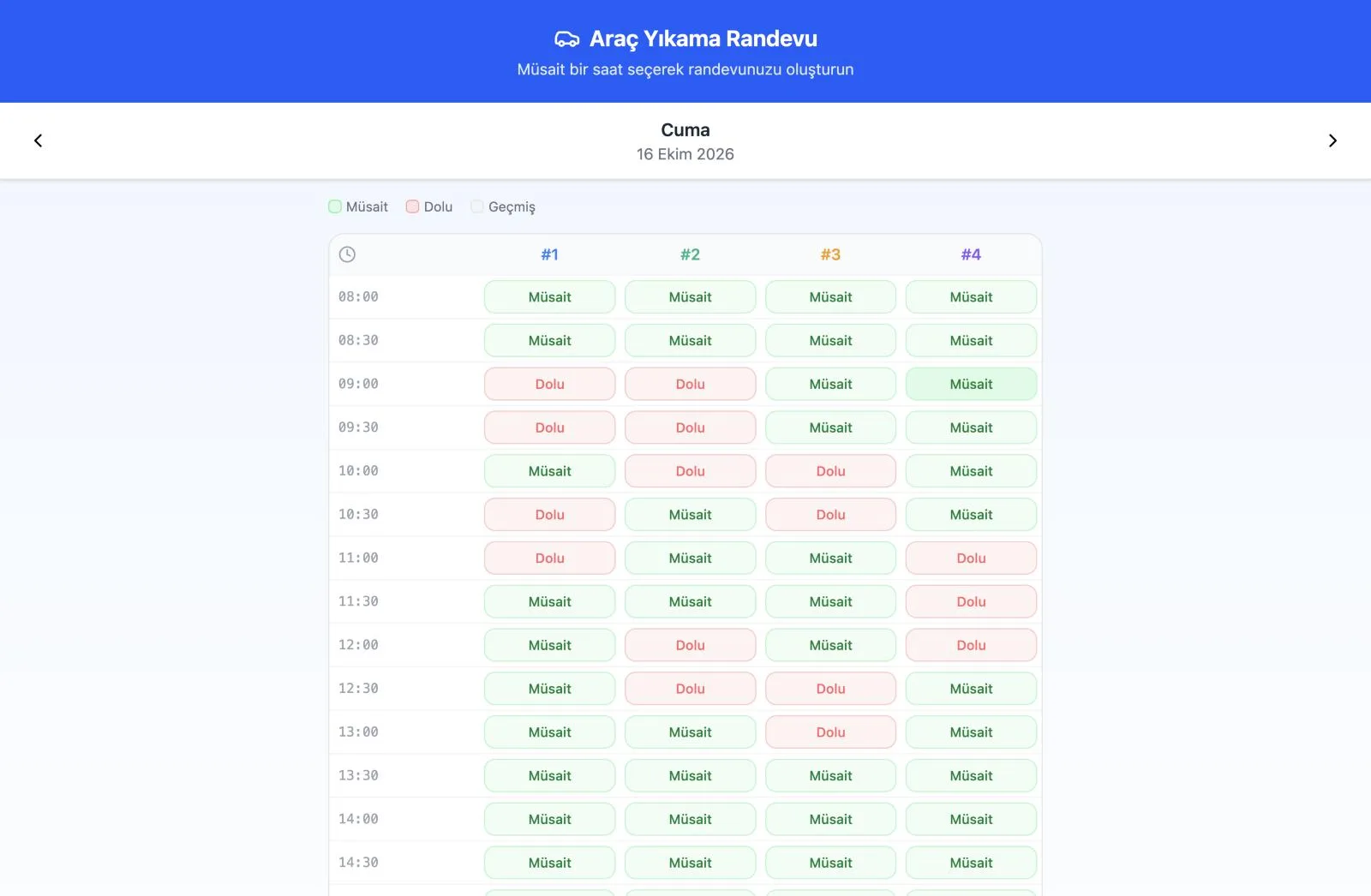Viewport: 1371px width, 896px height.
Task: Book highlighted 09:00 slot in bay #4
Action: (x=972, y=385)
